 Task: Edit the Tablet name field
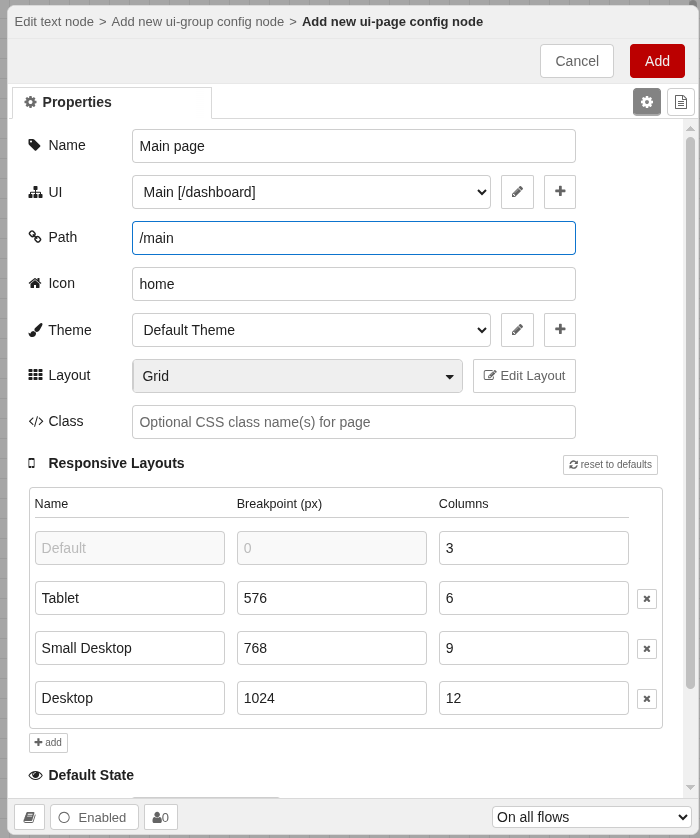click(130, 598)
